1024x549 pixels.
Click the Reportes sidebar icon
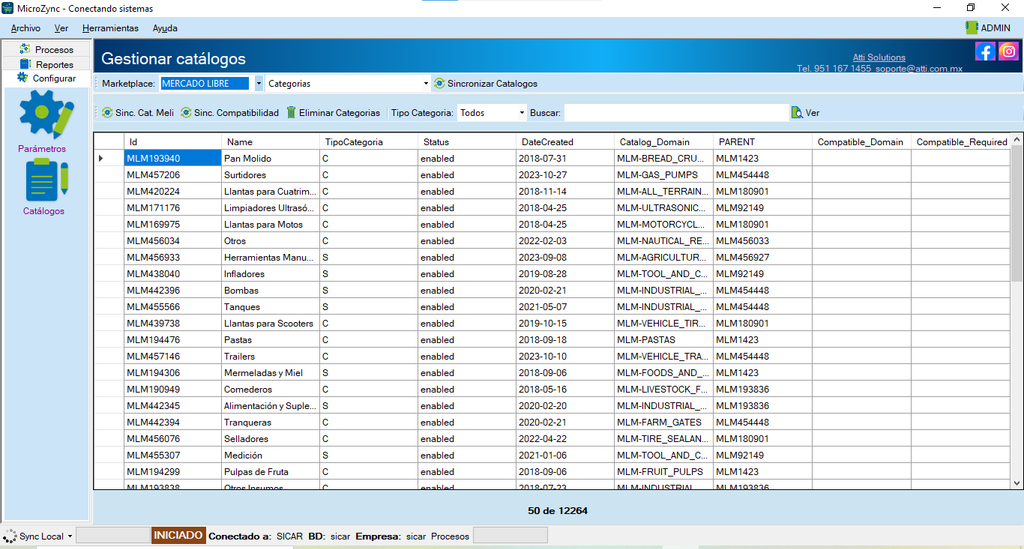coord(25,64)
